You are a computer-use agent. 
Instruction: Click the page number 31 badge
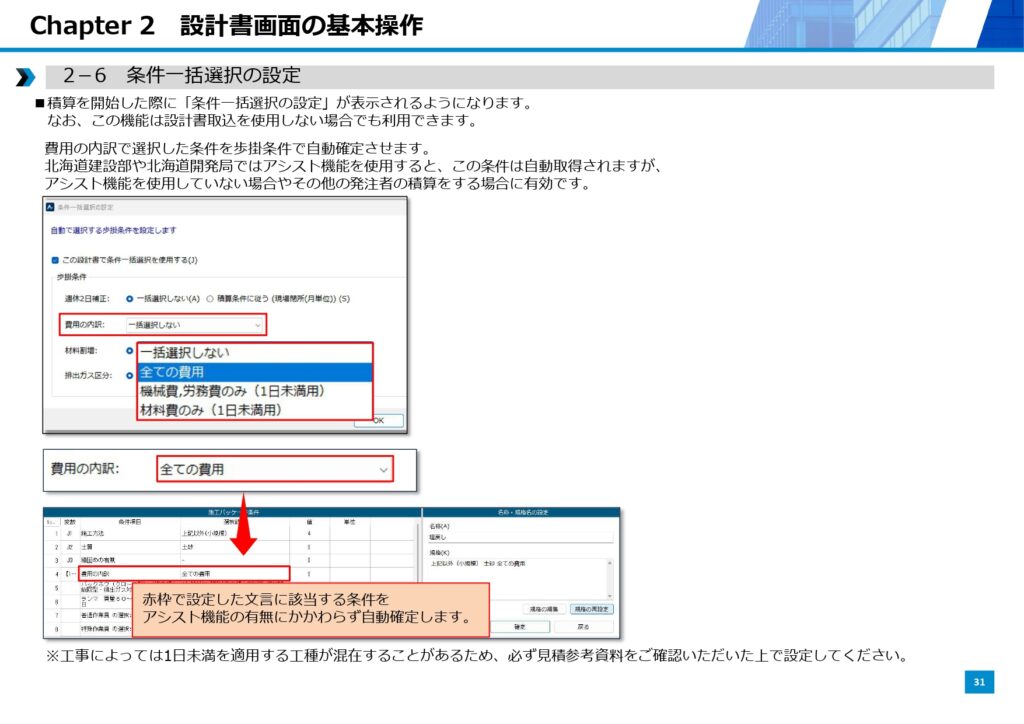point(979,682)
